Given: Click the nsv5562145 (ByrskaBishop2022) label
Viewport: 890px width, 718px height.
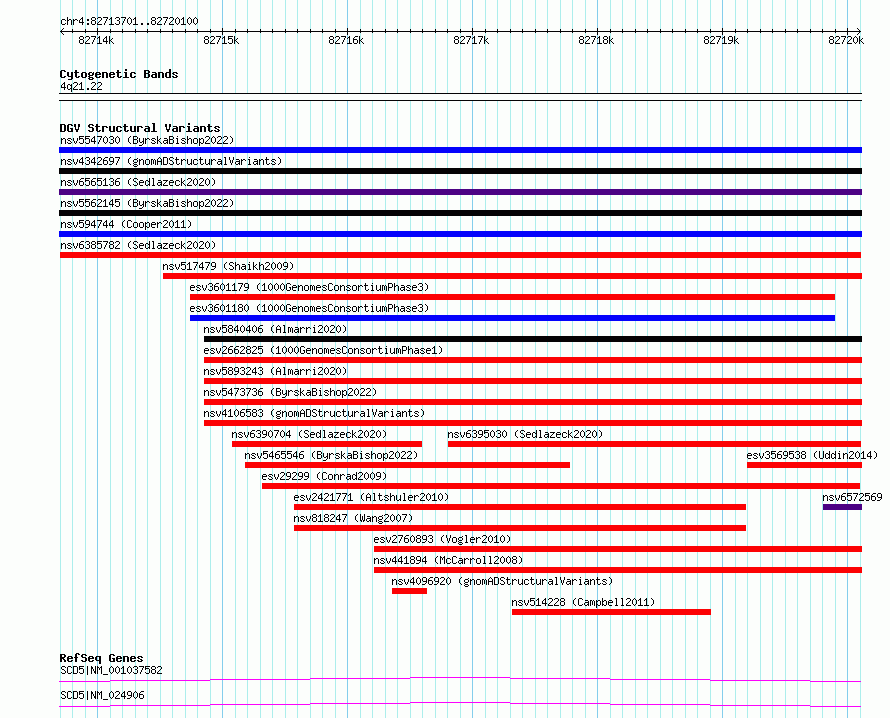Looking at the screenshot, I should coord(147,203).
